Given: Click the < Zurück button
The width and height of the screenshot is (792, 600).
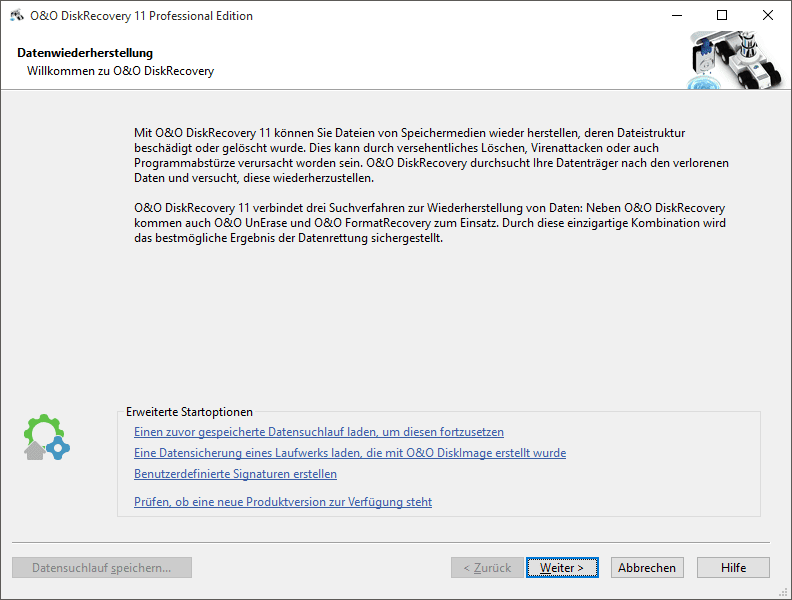Looking at the screenshot, I should 487,568.
